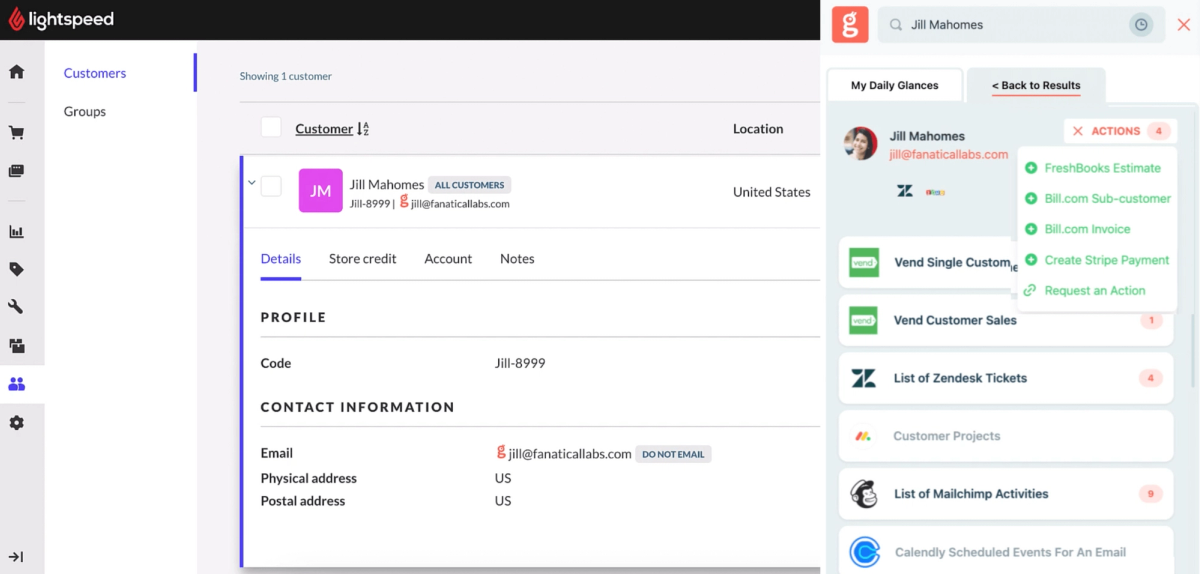Open the Details tab
1200x574 pixels.
click(281, 258)
